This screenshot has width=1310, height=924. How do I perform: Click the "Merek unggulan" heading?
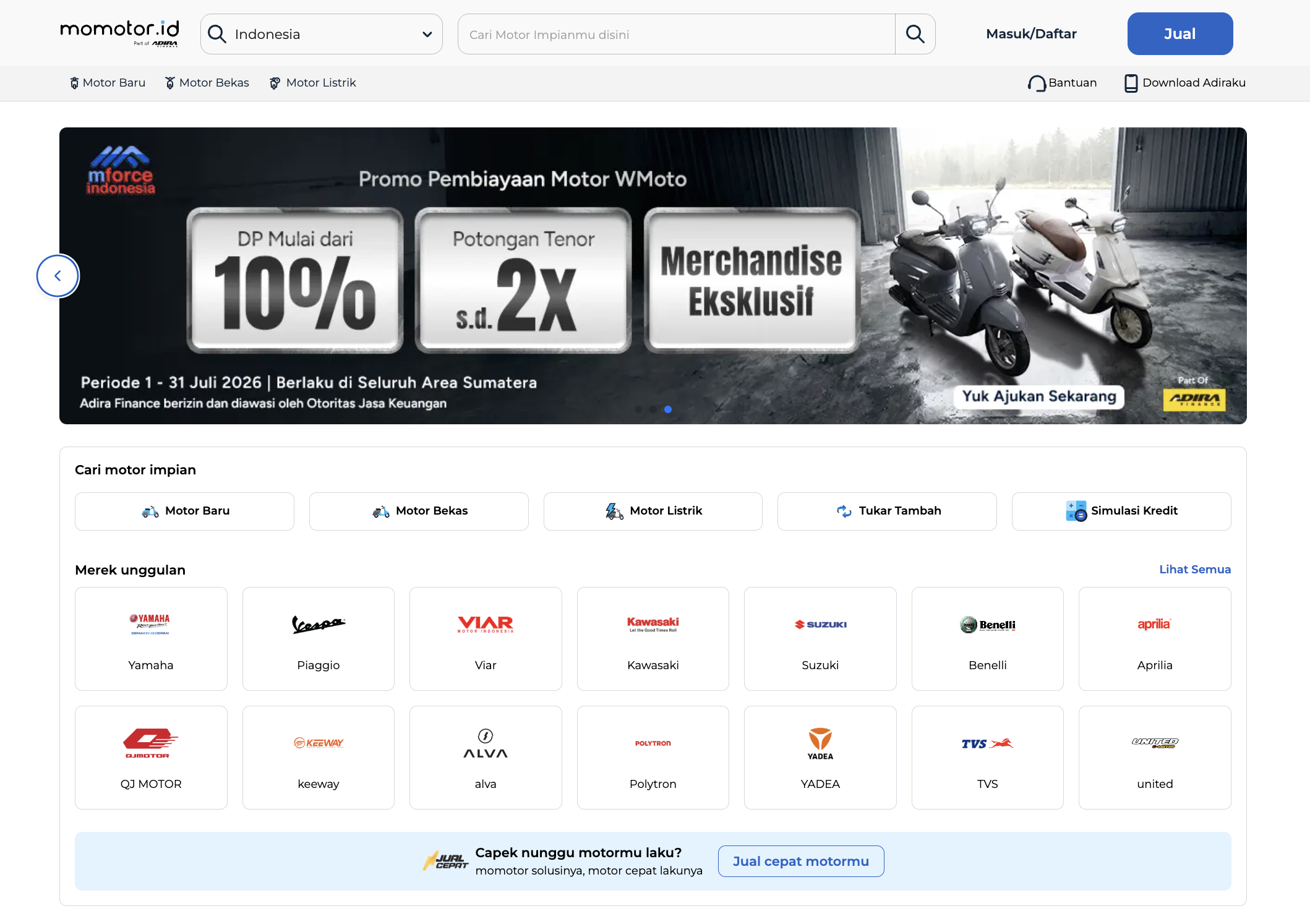click(130, 570)
